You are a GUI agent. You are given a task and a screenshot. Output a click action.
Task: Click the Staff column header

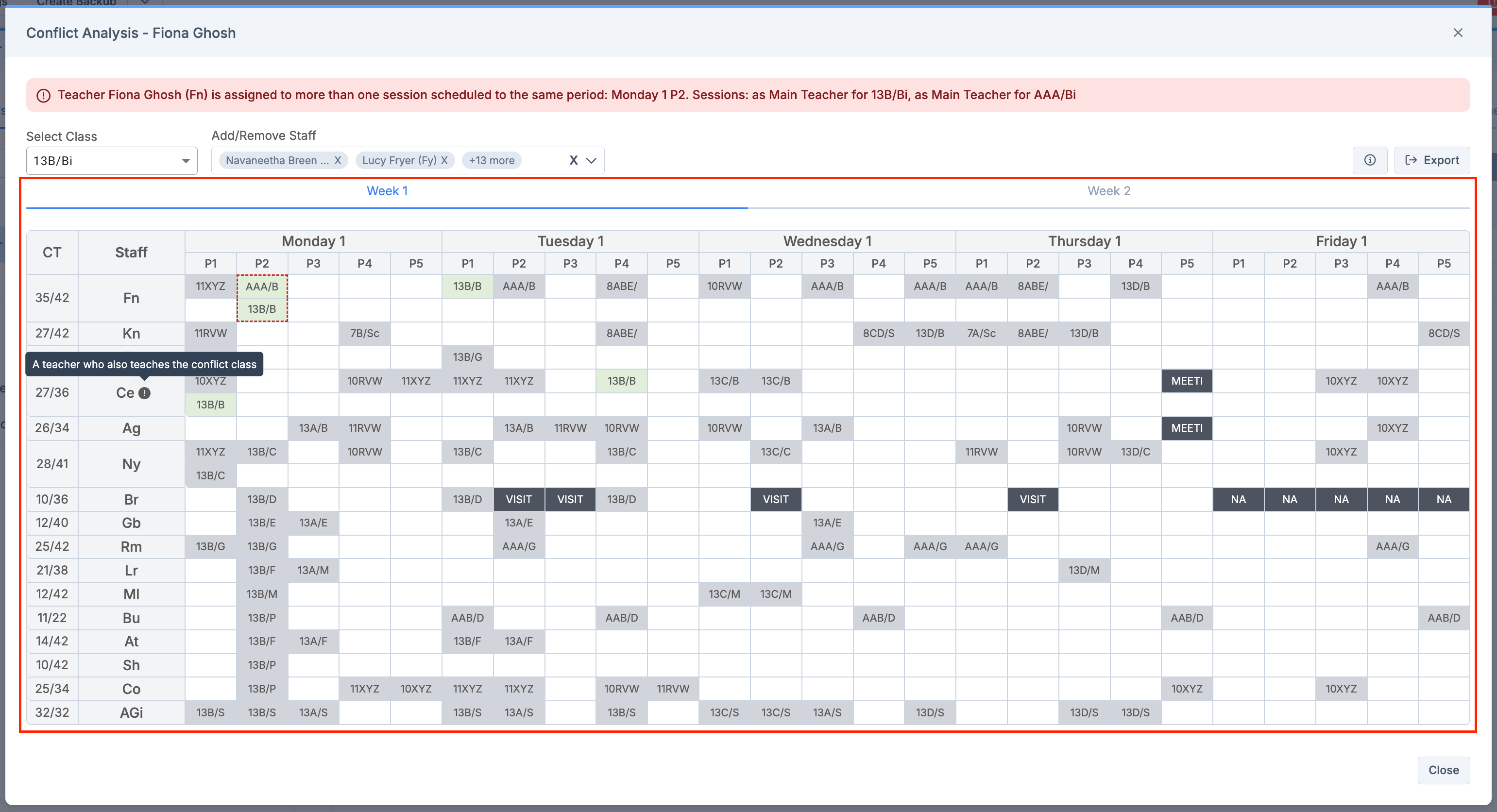(x=131, y=253)
